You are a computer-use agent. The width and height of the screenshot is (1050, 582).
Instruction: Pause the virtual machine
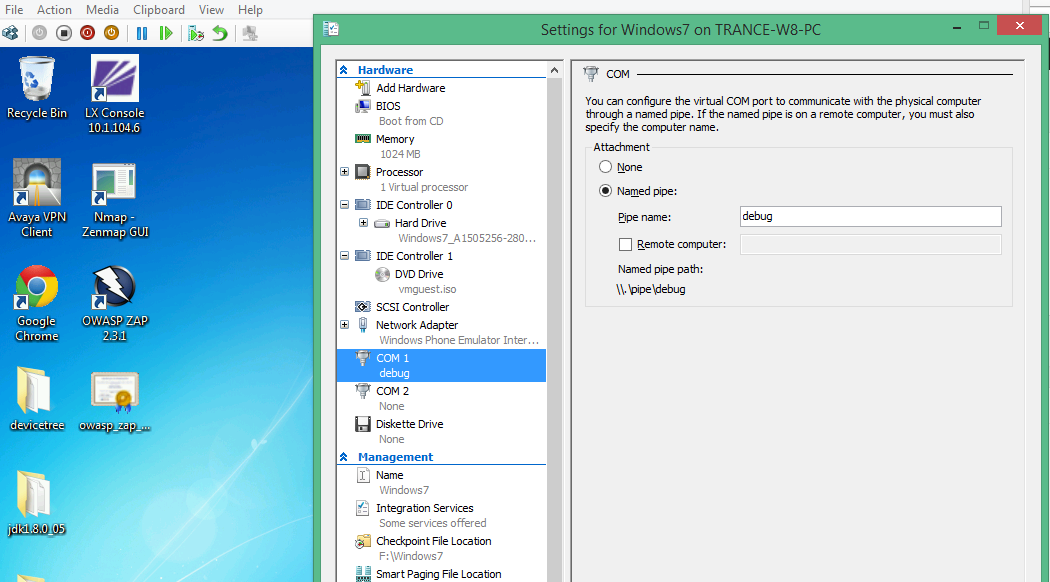142,33
